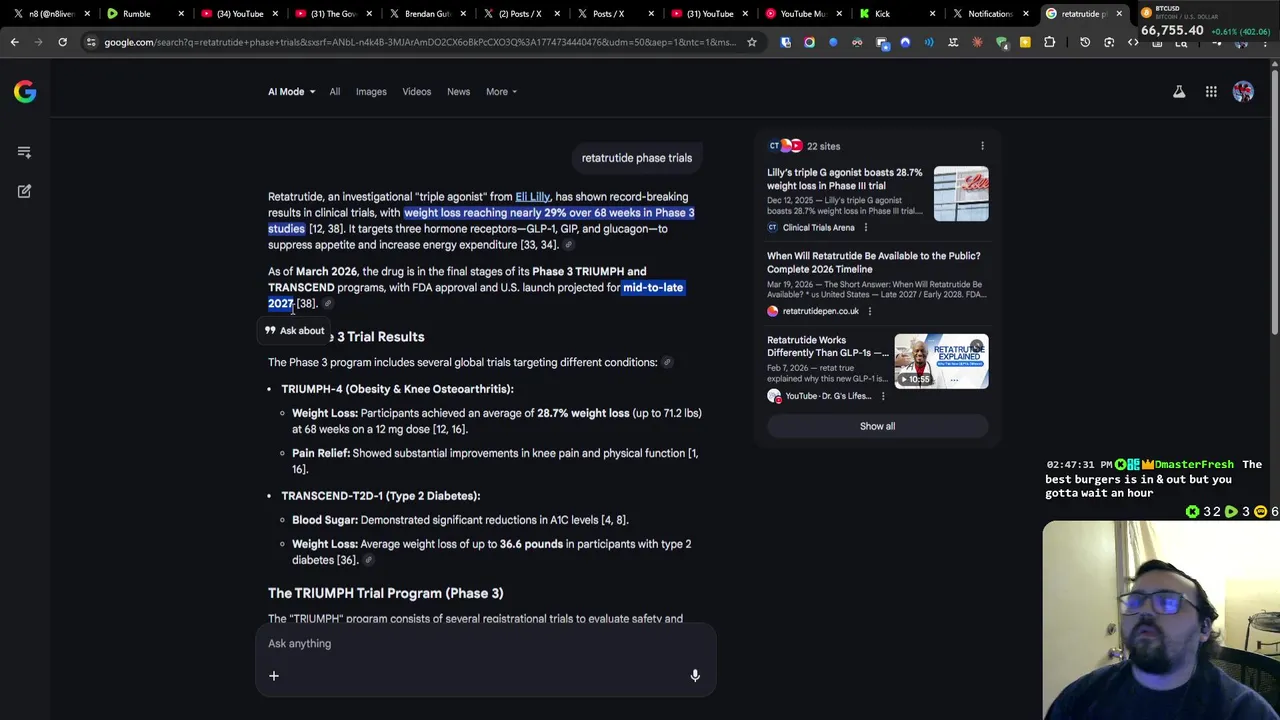Viewport: 1280px width, 720px height.
Task: Switch to the All search tab
Action: pyautogui.click(x=335, y=92)
